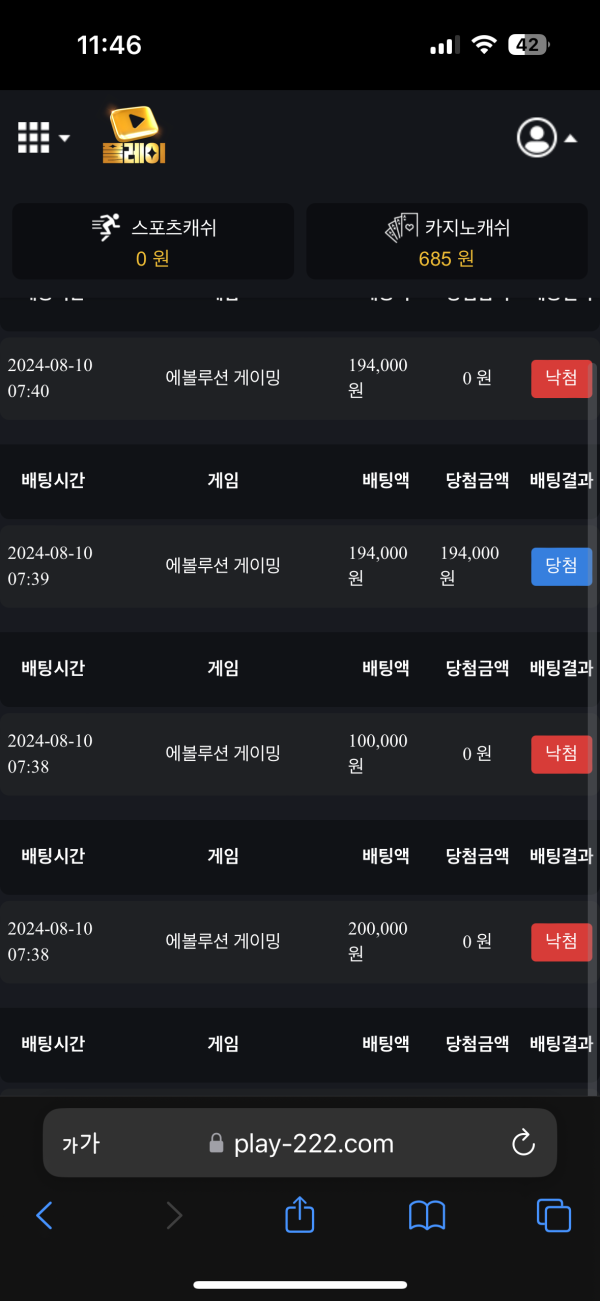Open the Safari bookmarks book icon
Viewport: 600px width, 1301px height.
(427, 1215)
